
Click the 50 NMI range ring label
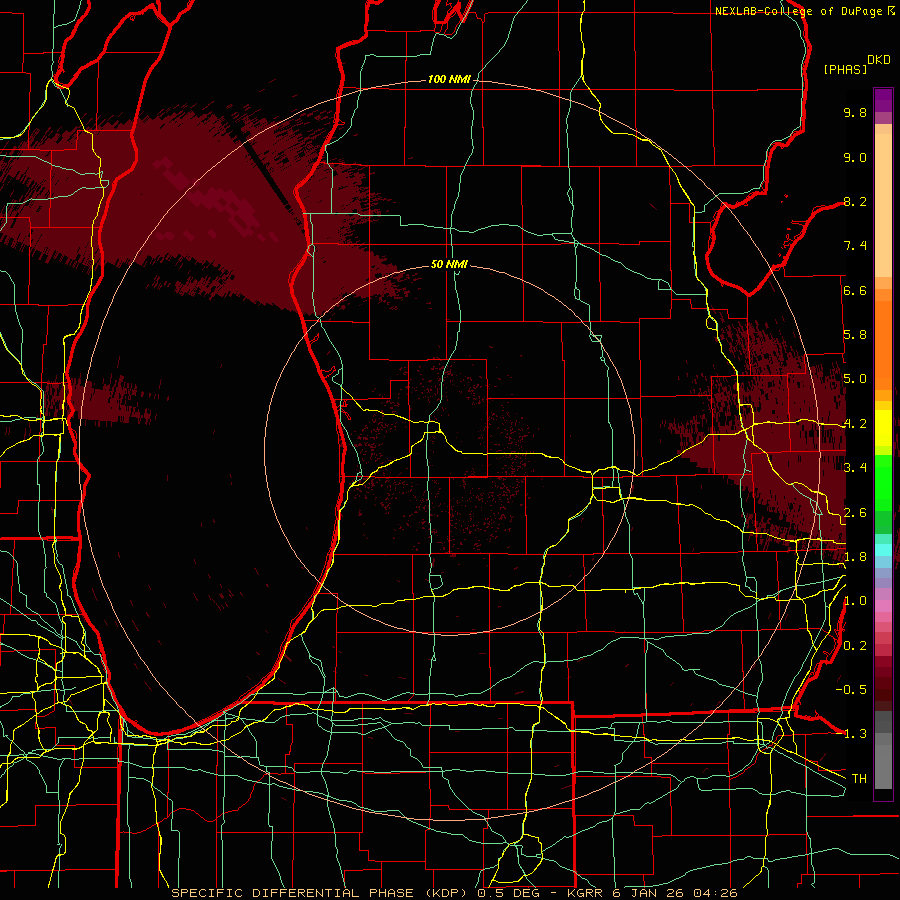tap(449, 264)
